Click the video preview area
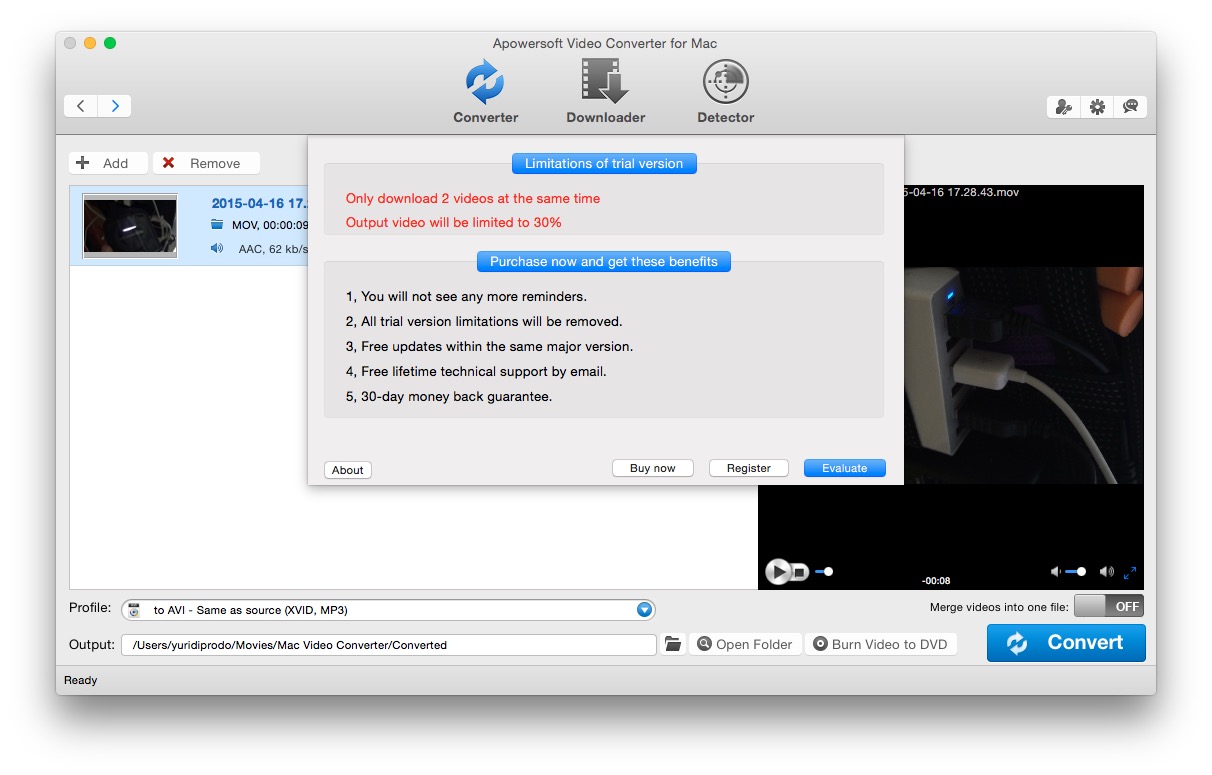1212x775 pixels. 1024,375
